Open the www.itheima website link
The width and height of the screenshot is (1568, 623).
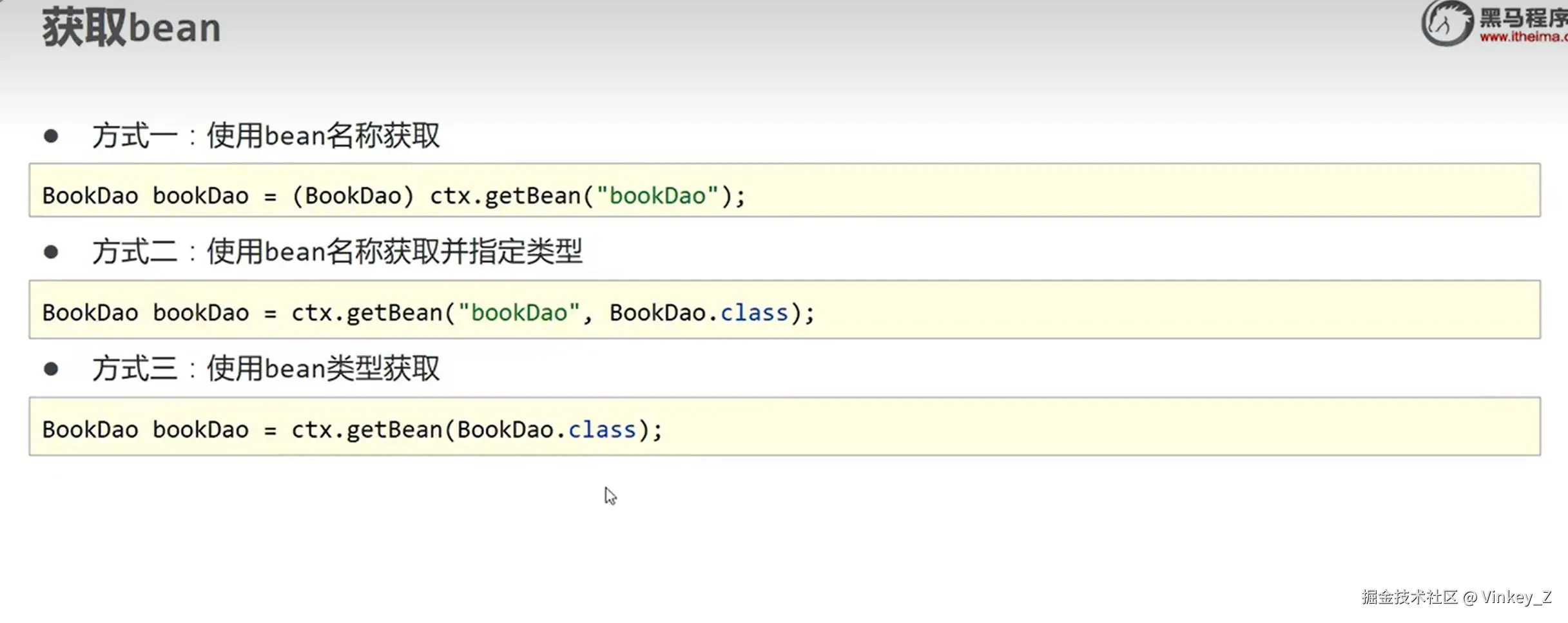pyautogui.click(x=1523, y=37)
